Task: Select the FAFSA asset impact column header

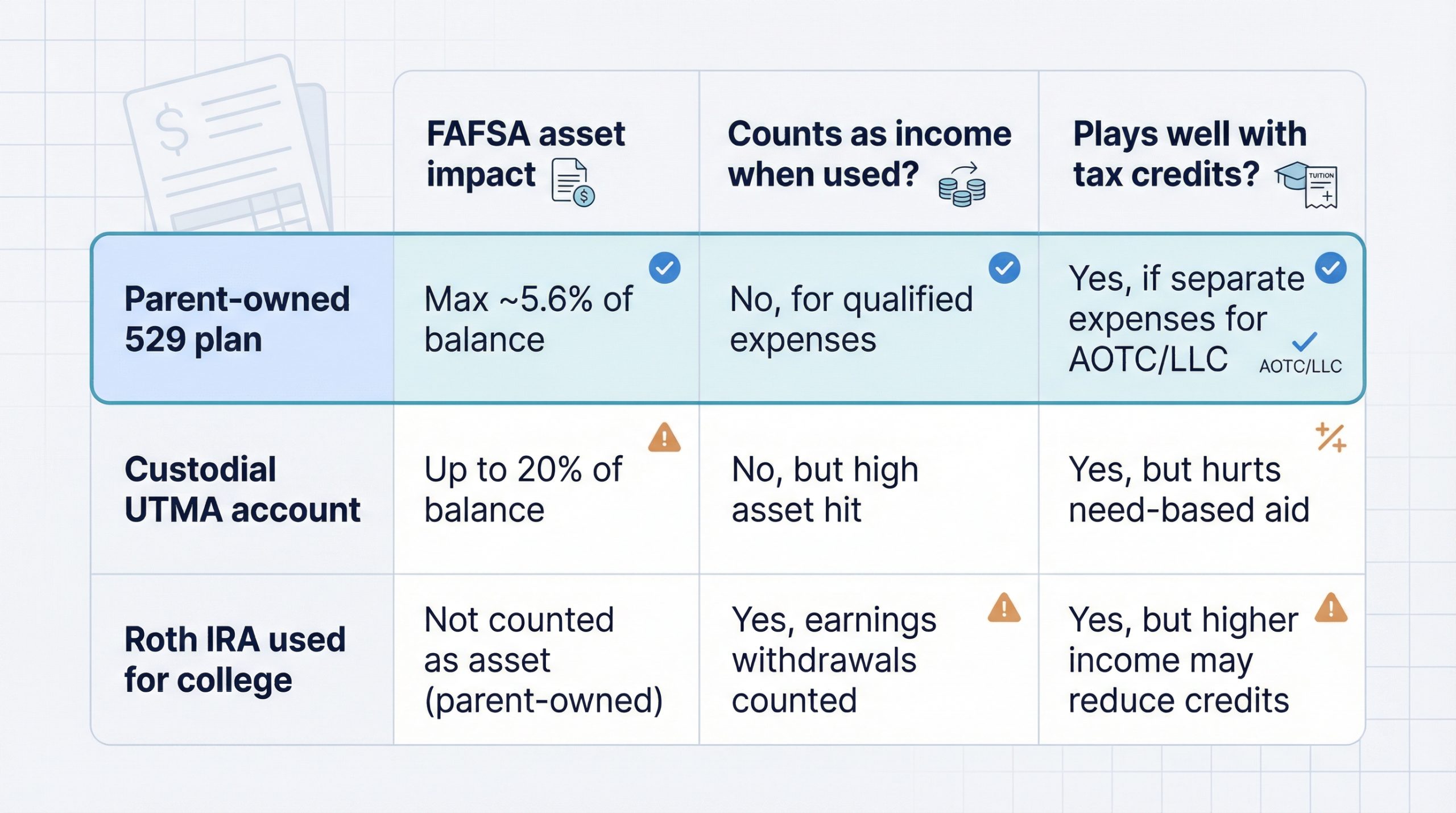Action: pos(526,154)
